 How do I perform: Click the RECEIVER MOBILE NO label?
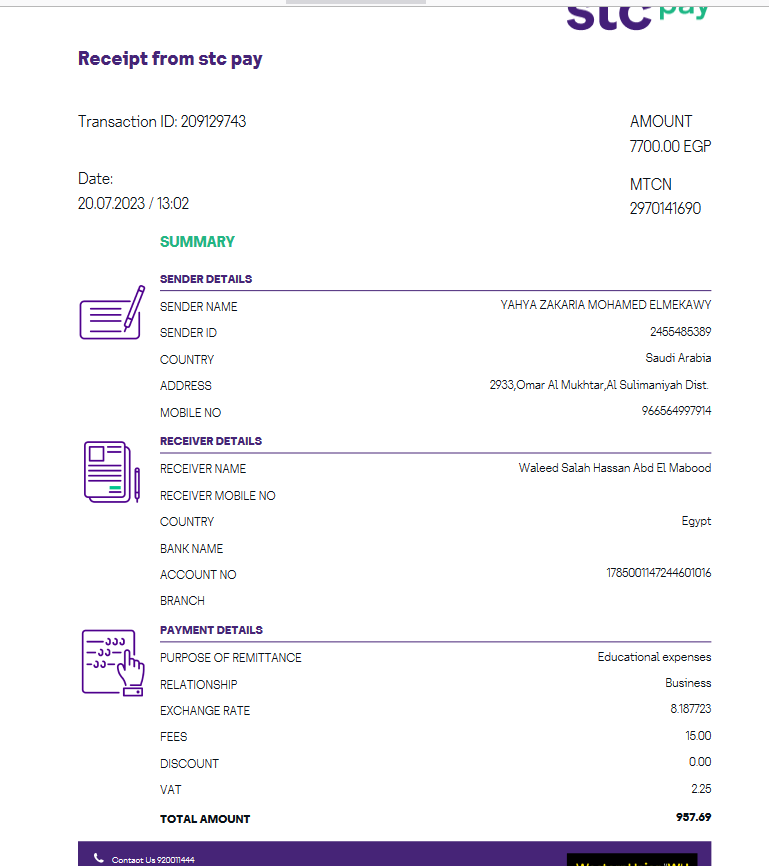218,496
